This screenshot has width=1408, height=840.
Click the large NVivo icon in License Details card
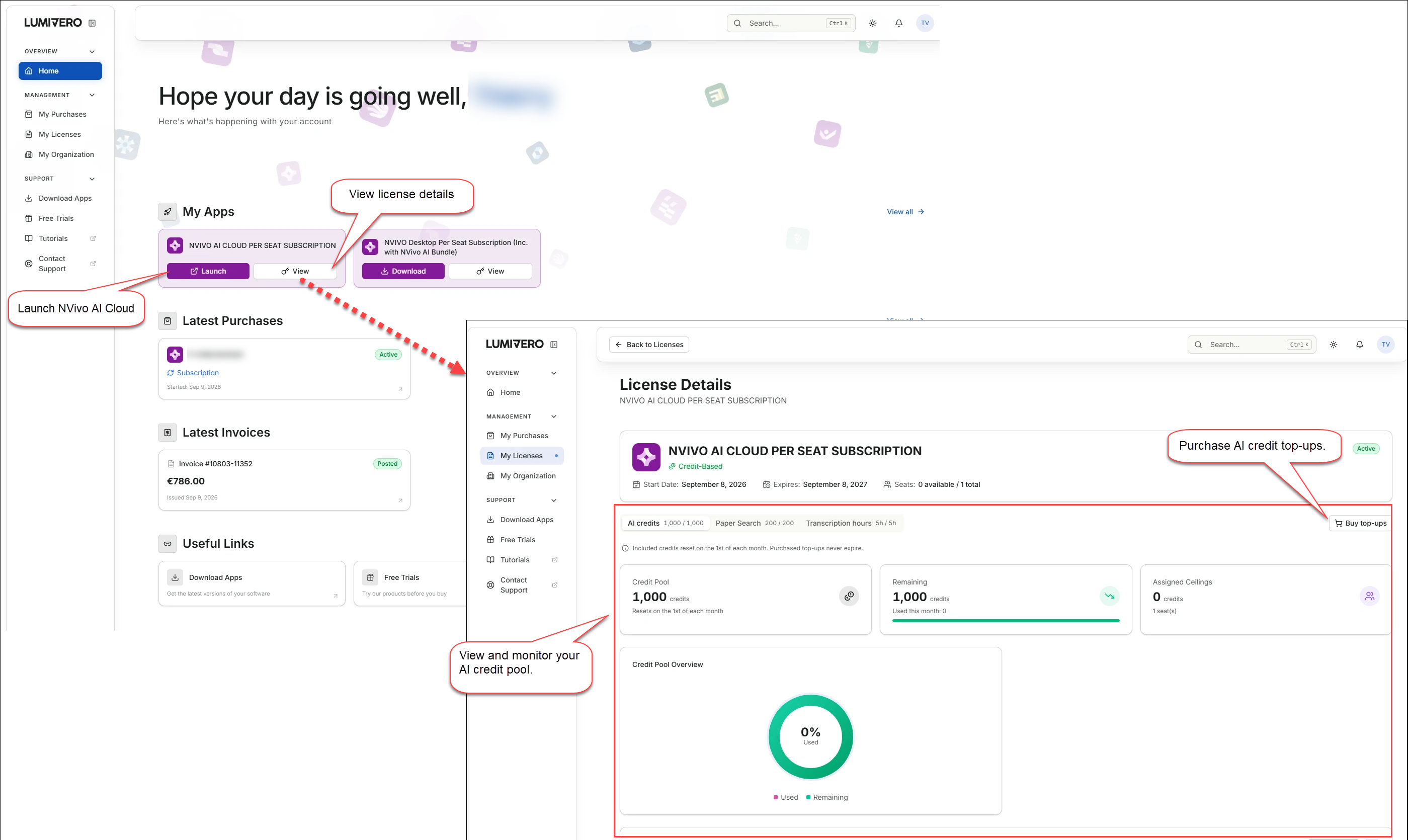point(646,457)
